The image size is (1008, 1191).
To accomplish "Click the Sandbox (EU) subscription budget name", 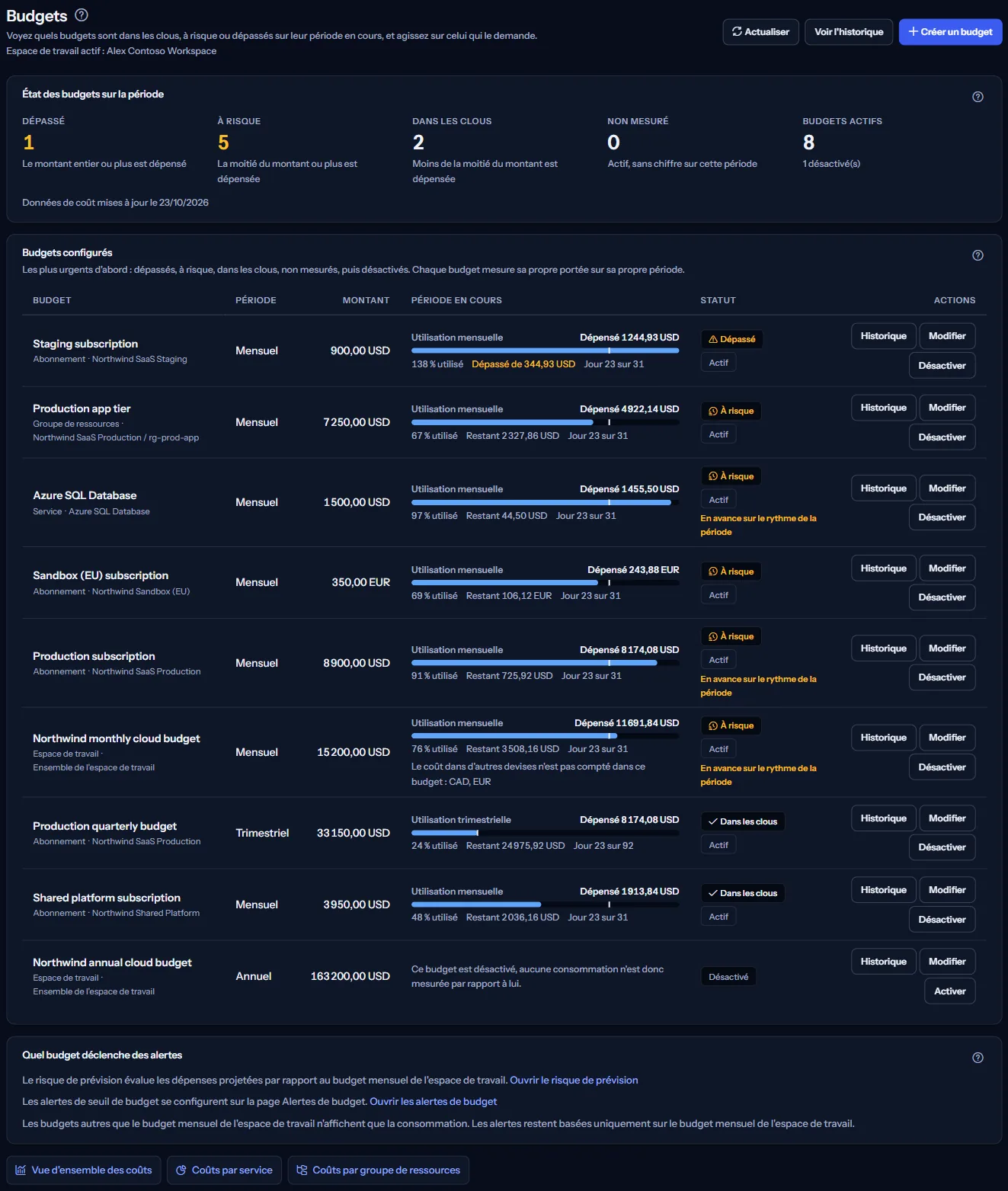I will point(101,575).
